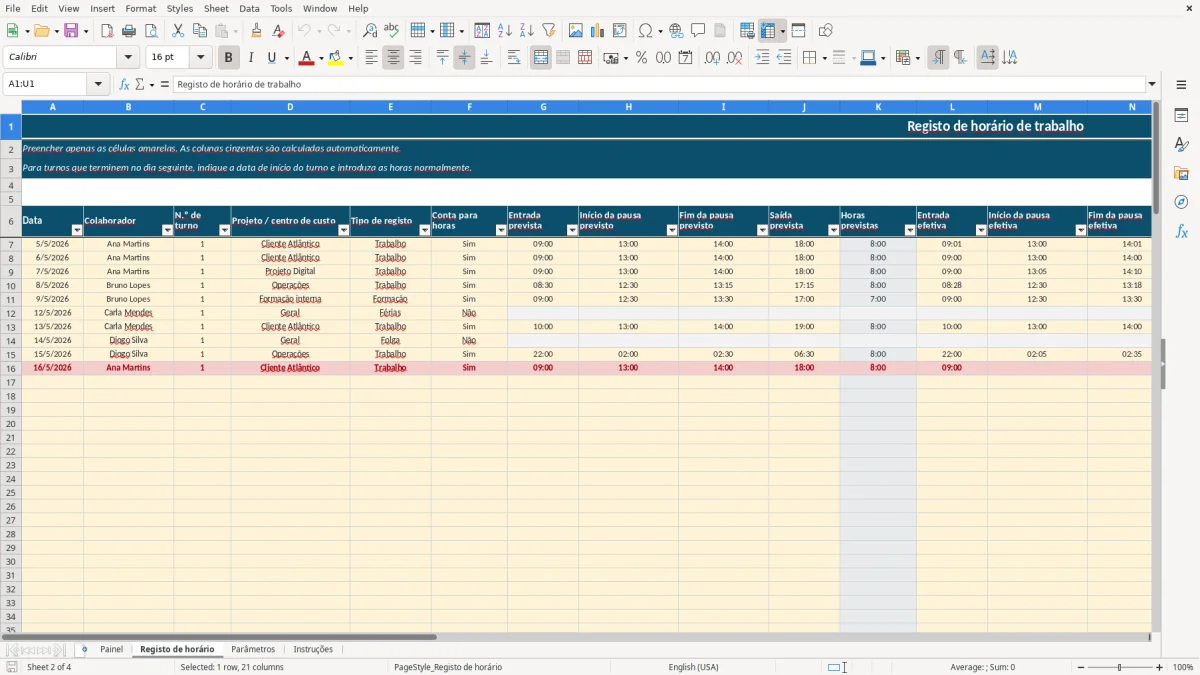Open Borders dropdown arrow
Image resolution: width=1200 pixels, height=675 pixels.
(x=823, y=58)
